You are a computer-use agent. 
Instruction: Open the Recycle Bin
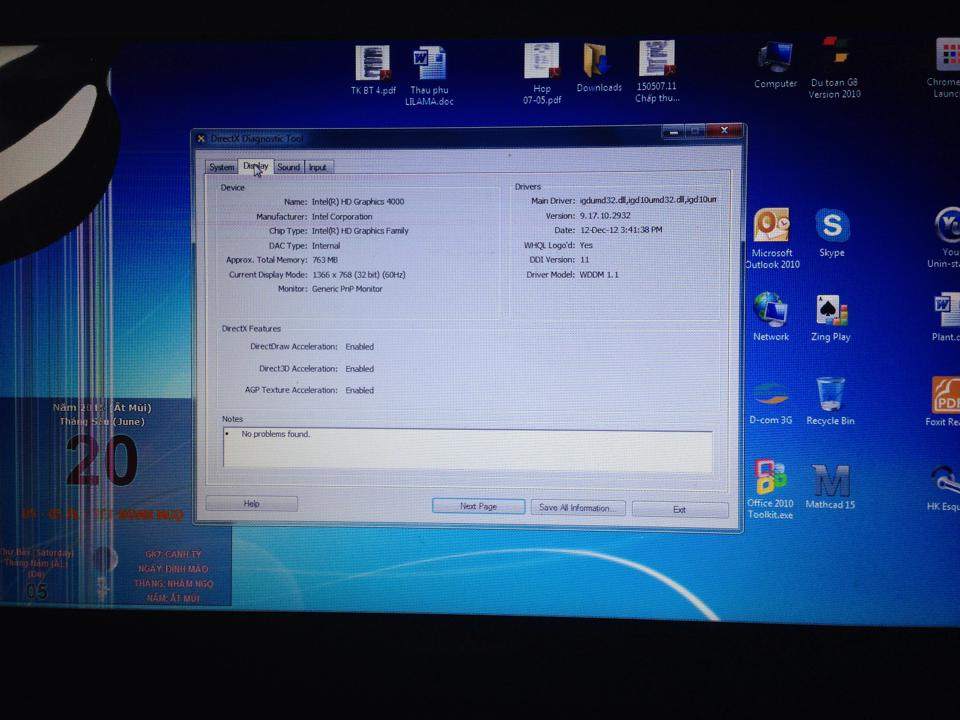[830, 401]
